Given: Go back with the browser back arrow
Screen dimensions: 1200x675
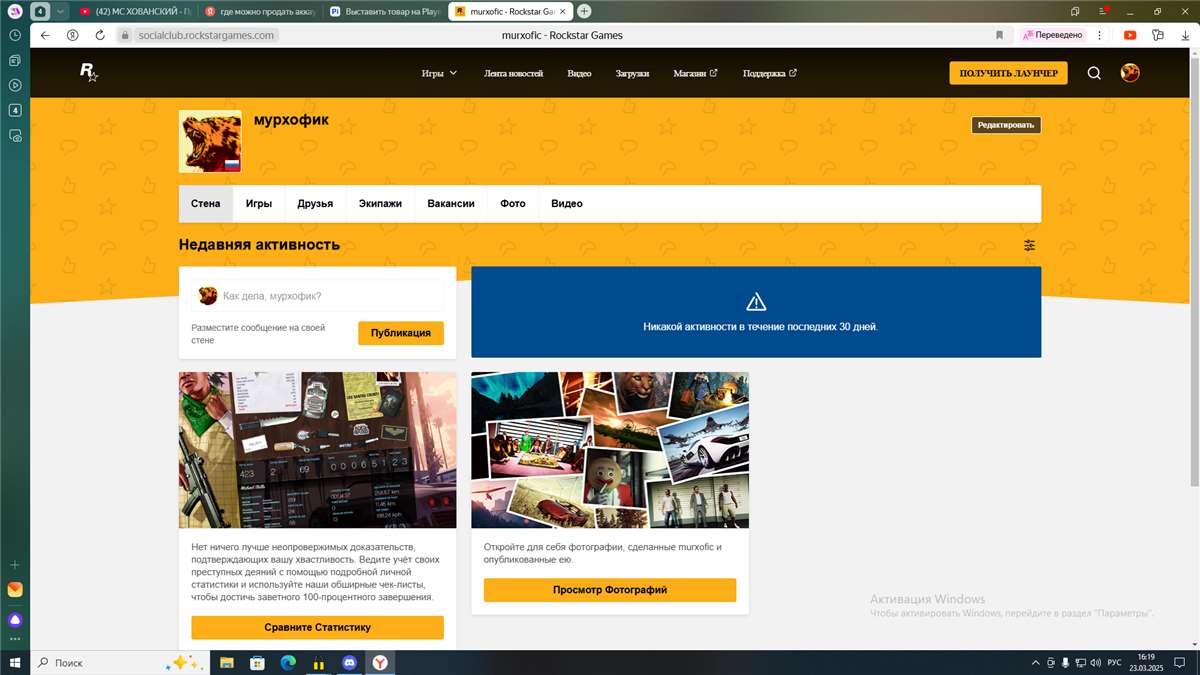Looking at the screenshot, I should point(45,35).
